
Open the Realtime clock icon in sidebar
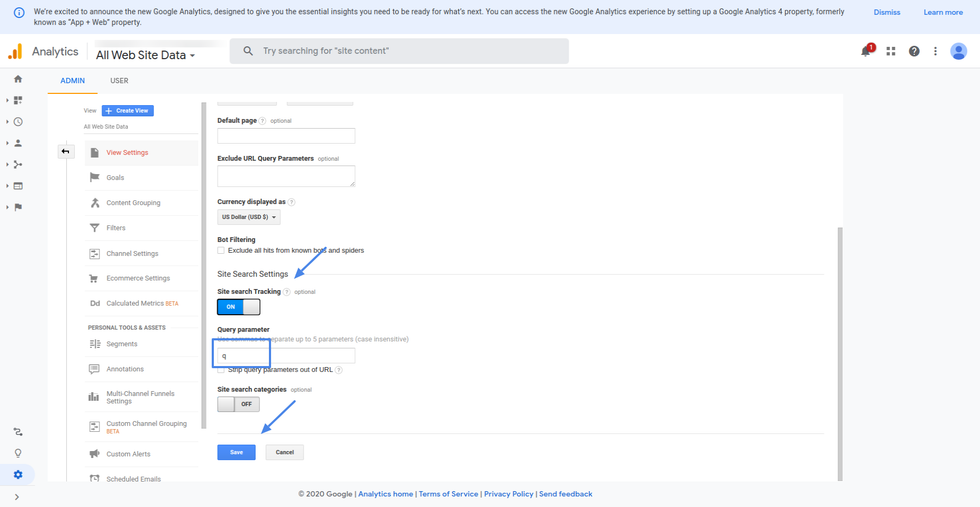(x=18, y=122)
